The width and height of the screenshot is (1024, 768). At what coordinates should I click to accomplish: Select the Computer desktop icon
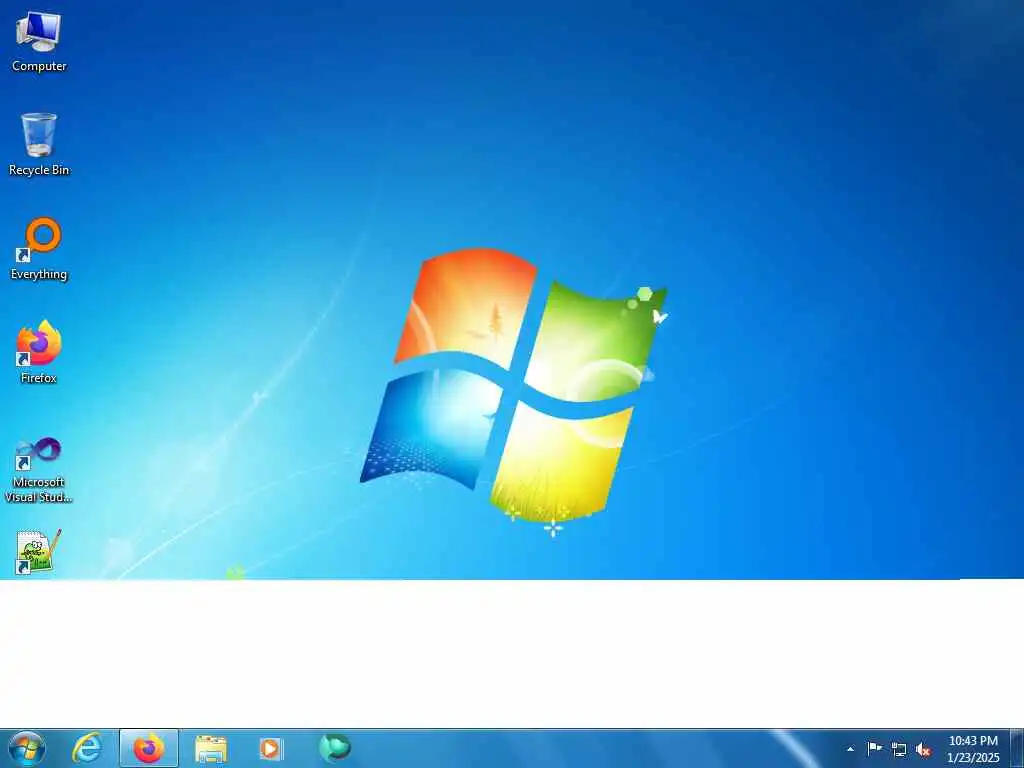pyautogui.click(x=39, y=41)
